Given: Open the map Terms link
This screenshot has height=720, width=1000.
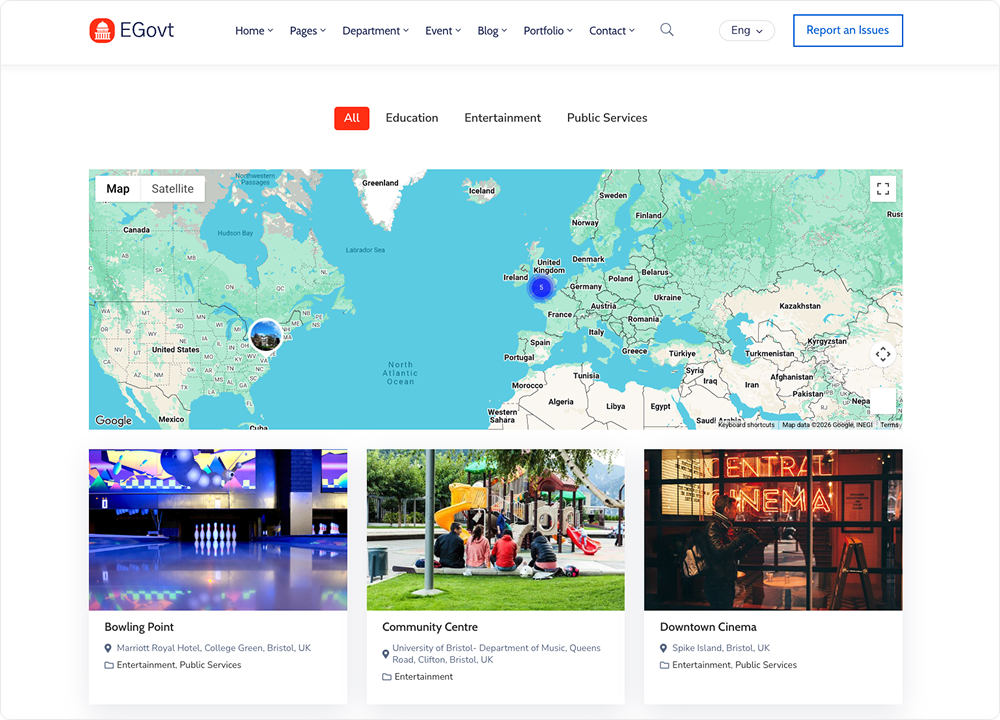Looking at the screenshot, I should tap(889, 425).
